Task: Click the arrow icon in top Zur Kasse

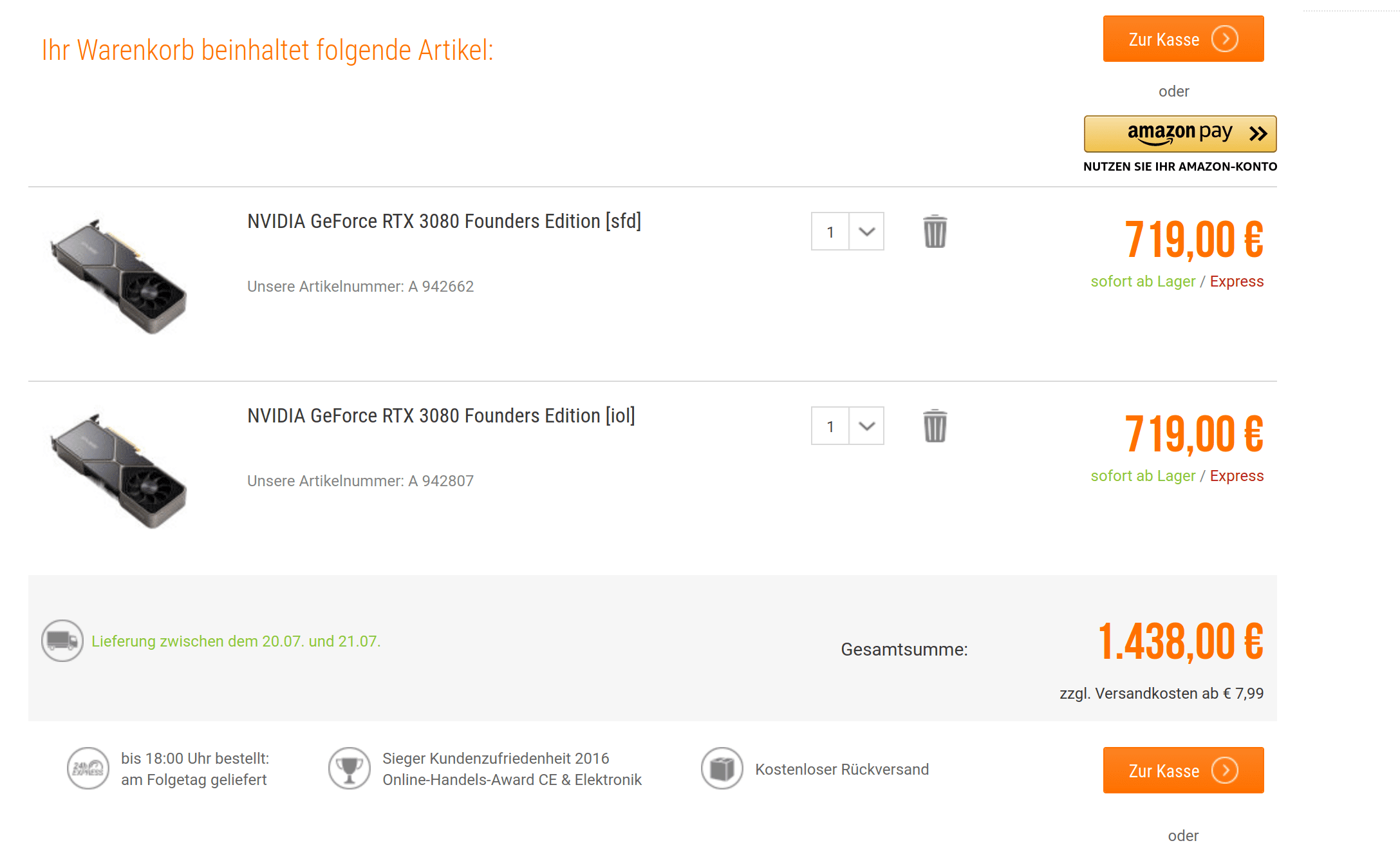Action: pyautogui.click(x=1224, y=39)
